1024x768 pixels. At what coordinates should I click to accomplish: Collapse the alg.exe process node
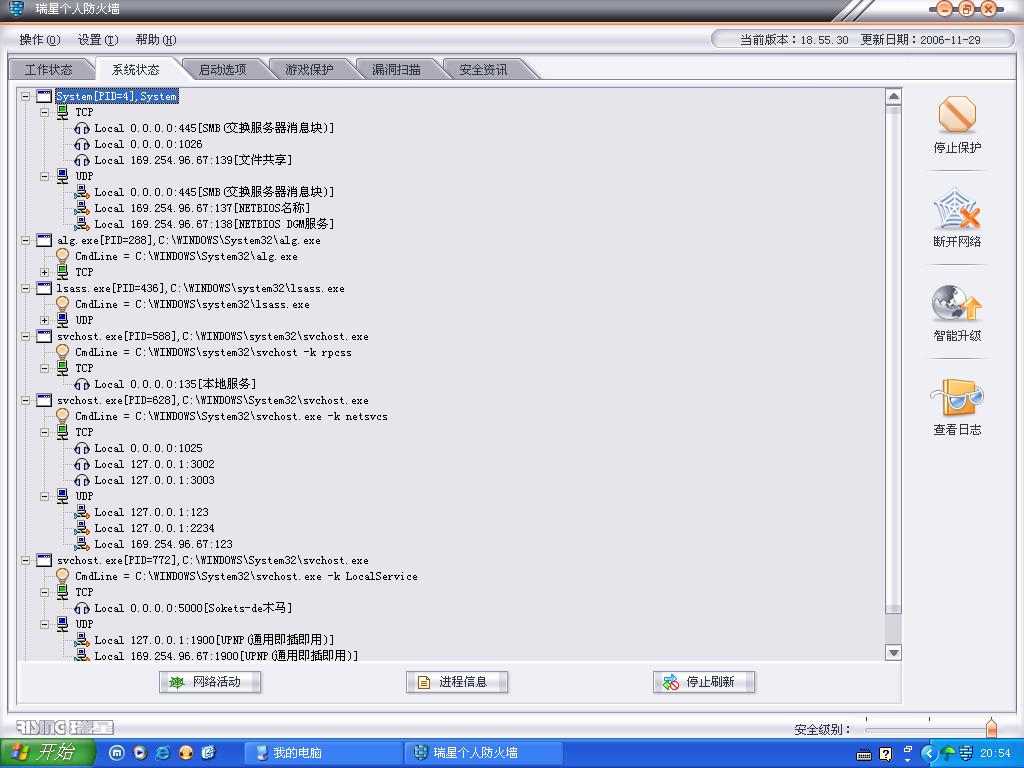point(25,240)
